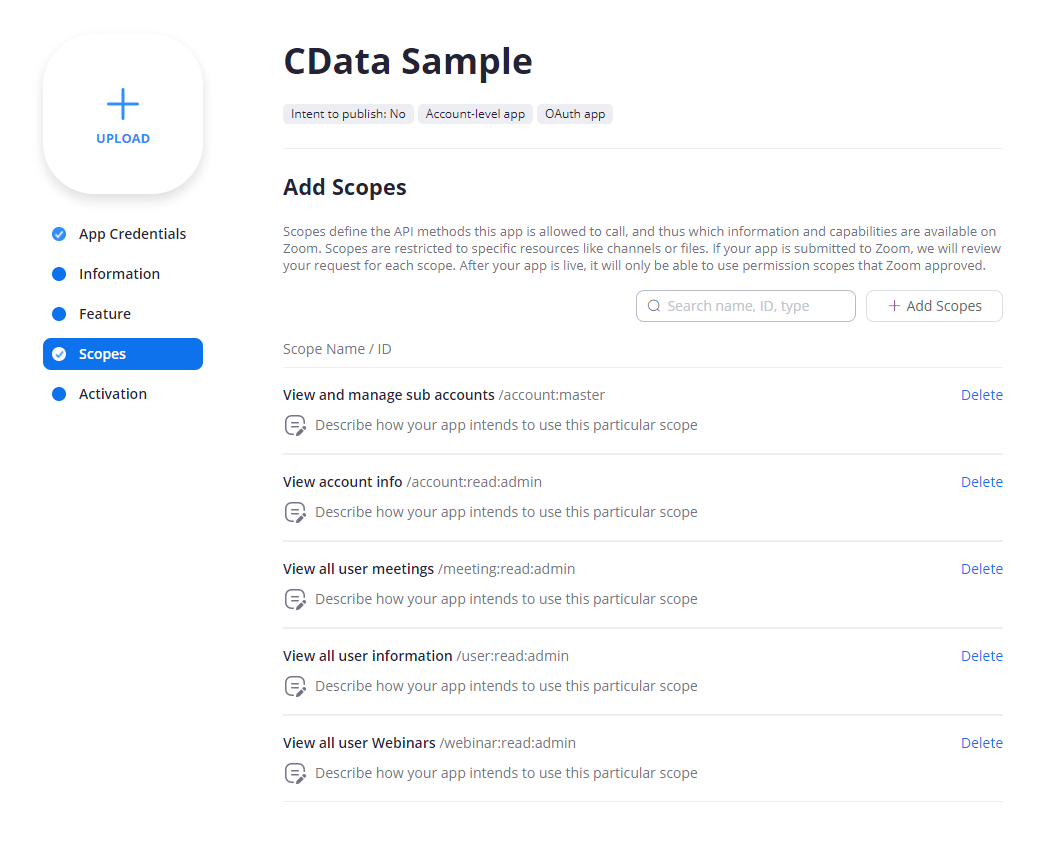Open the Activation step
Viewport: 1042px width, 847px height.
click(x=113, y=394)
